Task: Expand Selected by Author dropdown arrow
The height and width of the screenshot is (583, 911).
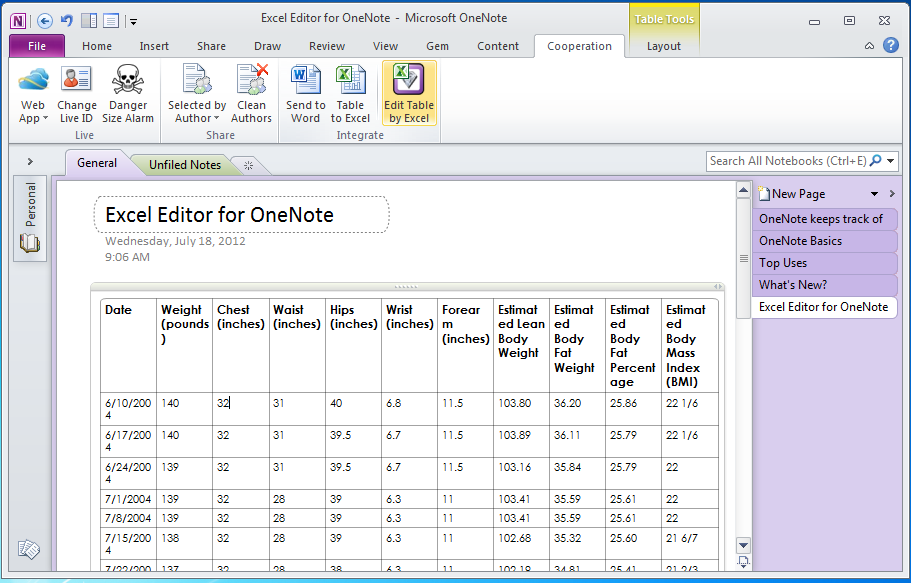Action: 217,119
